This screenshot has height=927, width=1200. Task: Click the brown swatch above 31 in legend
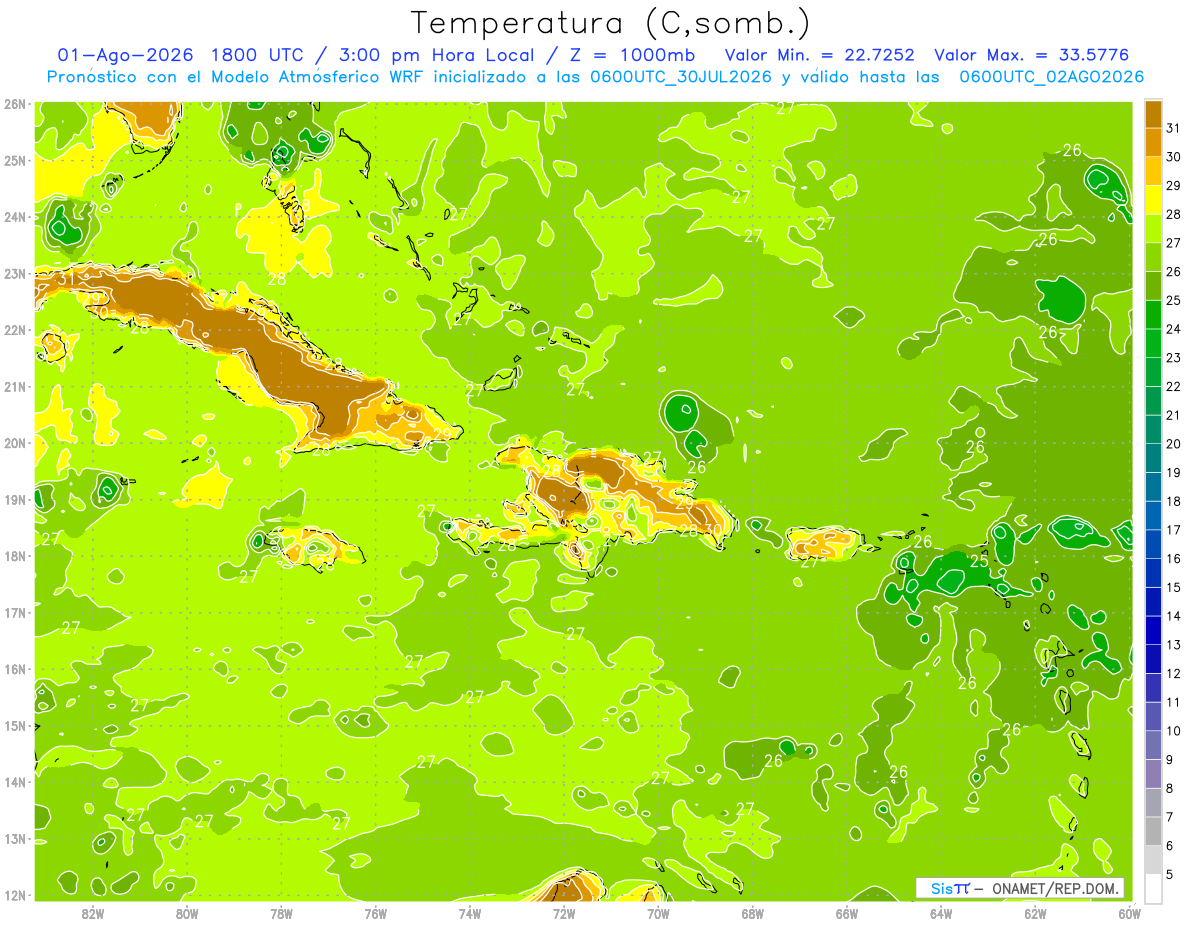1153,114
